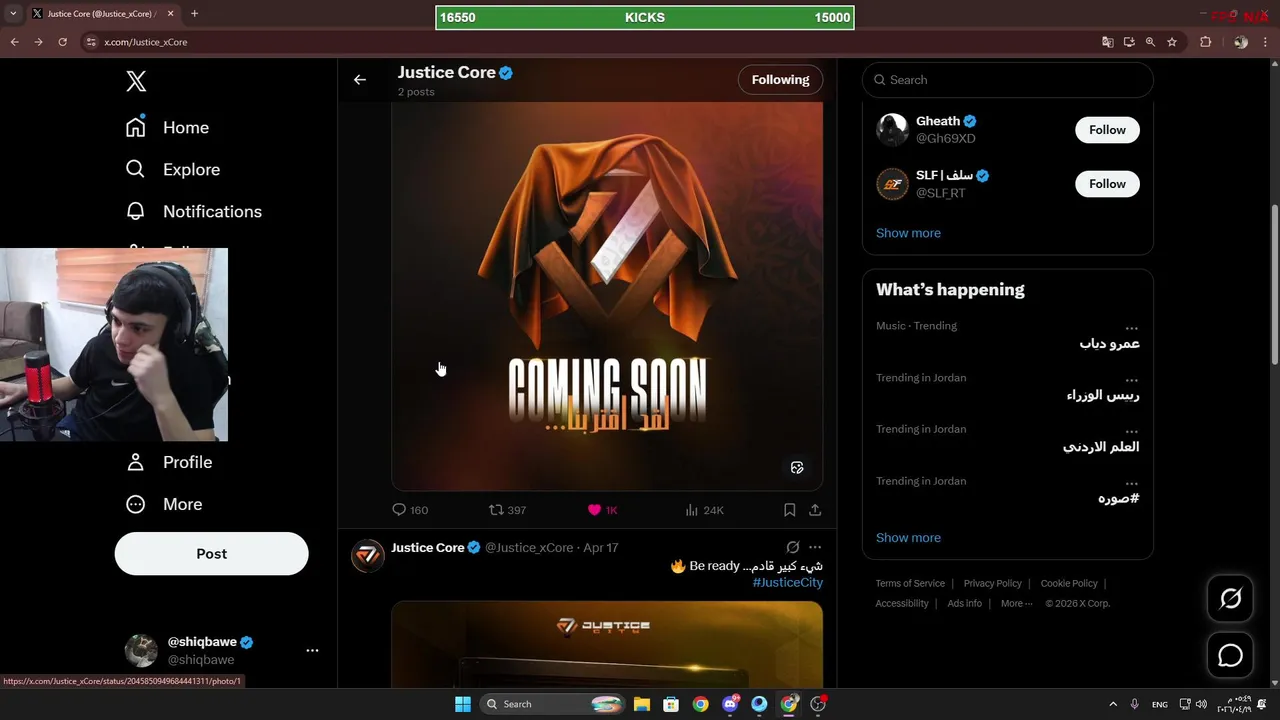Open Discord from the taskbar
This screenshot has width=1280, height=720.
pos(730,704)
